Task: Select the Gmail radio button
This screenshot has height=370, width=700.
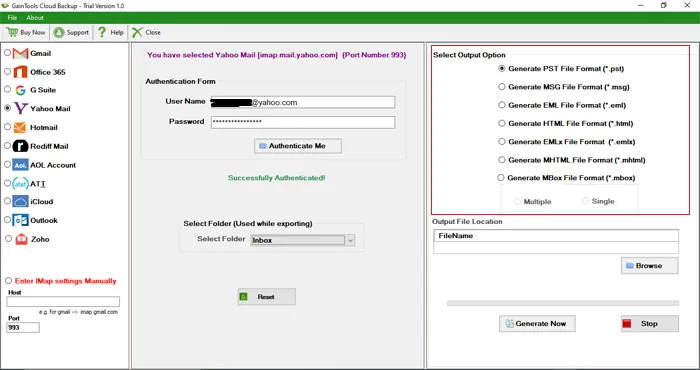Action: coord(8,53)
